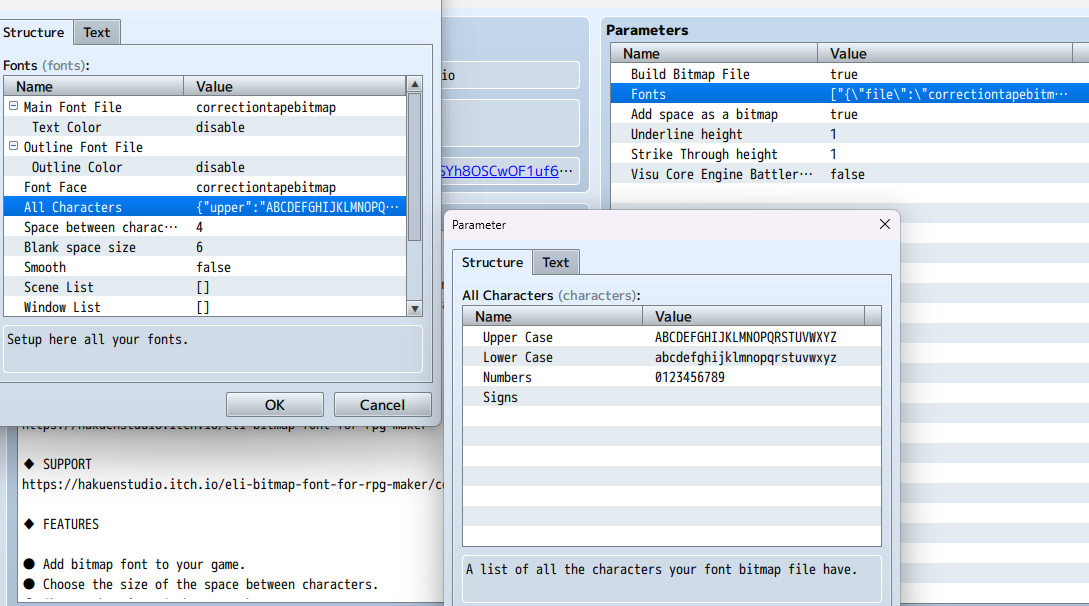Click the scroll-up arrow of Fonts list
The image size is (1089, 606).
415,84
